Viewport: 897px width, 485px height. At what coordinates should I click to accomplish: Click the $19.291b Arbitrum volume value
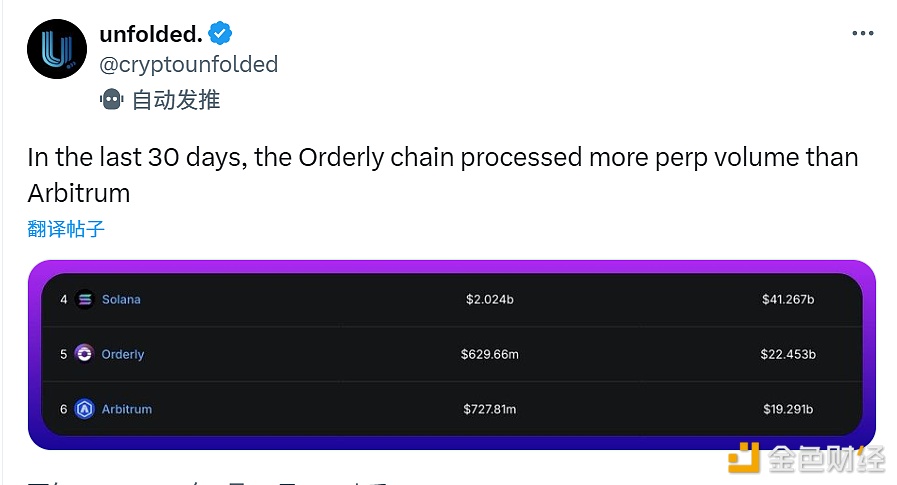[x=788, y=409]
